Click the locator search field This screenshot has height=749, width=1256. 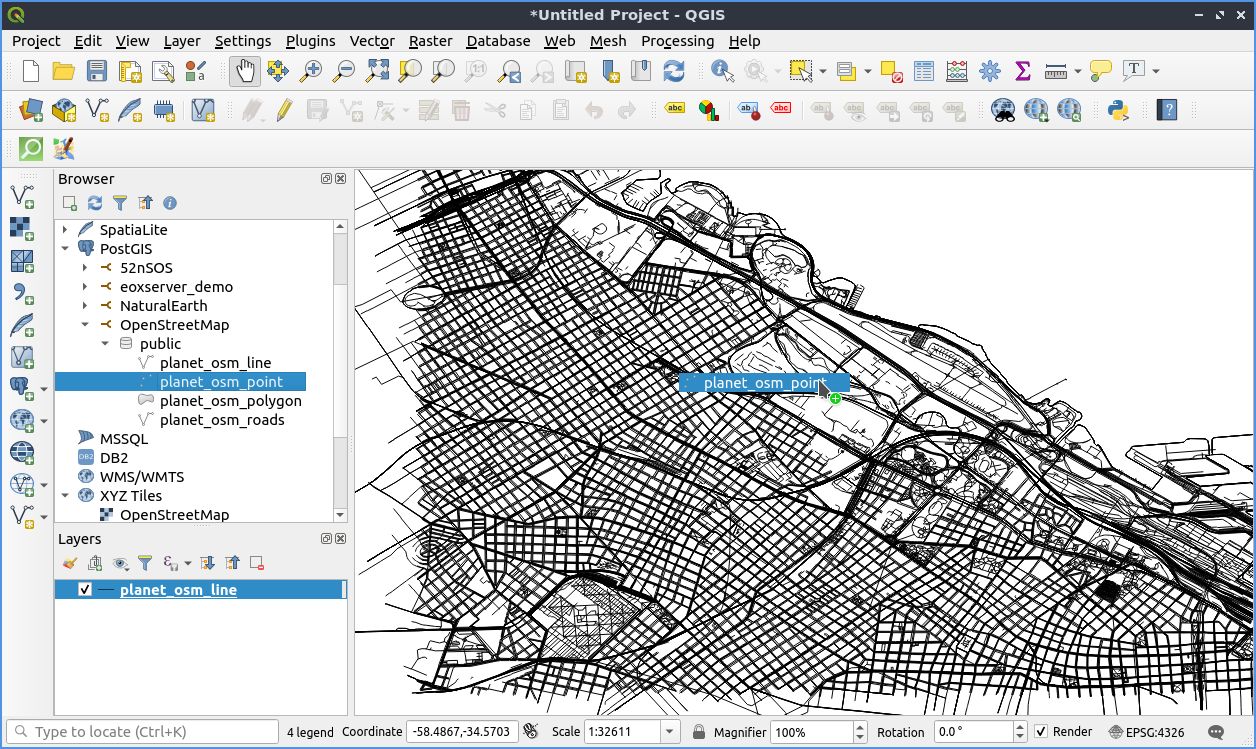point(142,732)
